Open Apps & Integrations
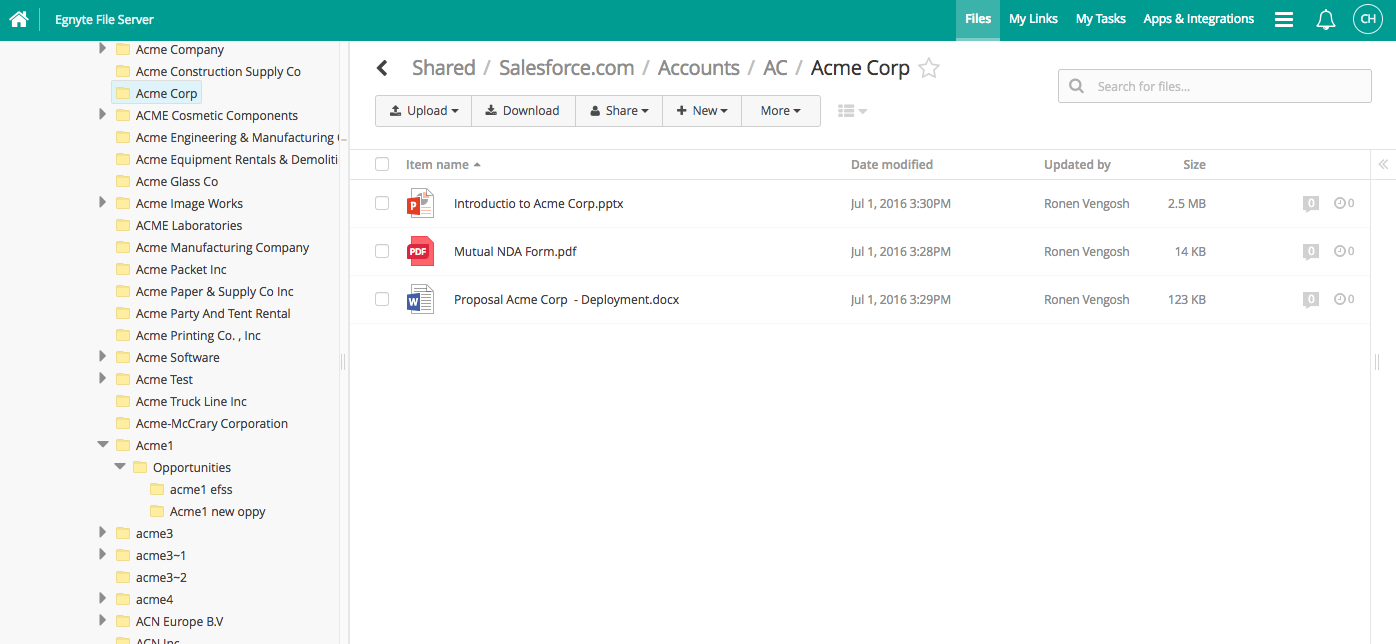 [x=1198, y=19]
